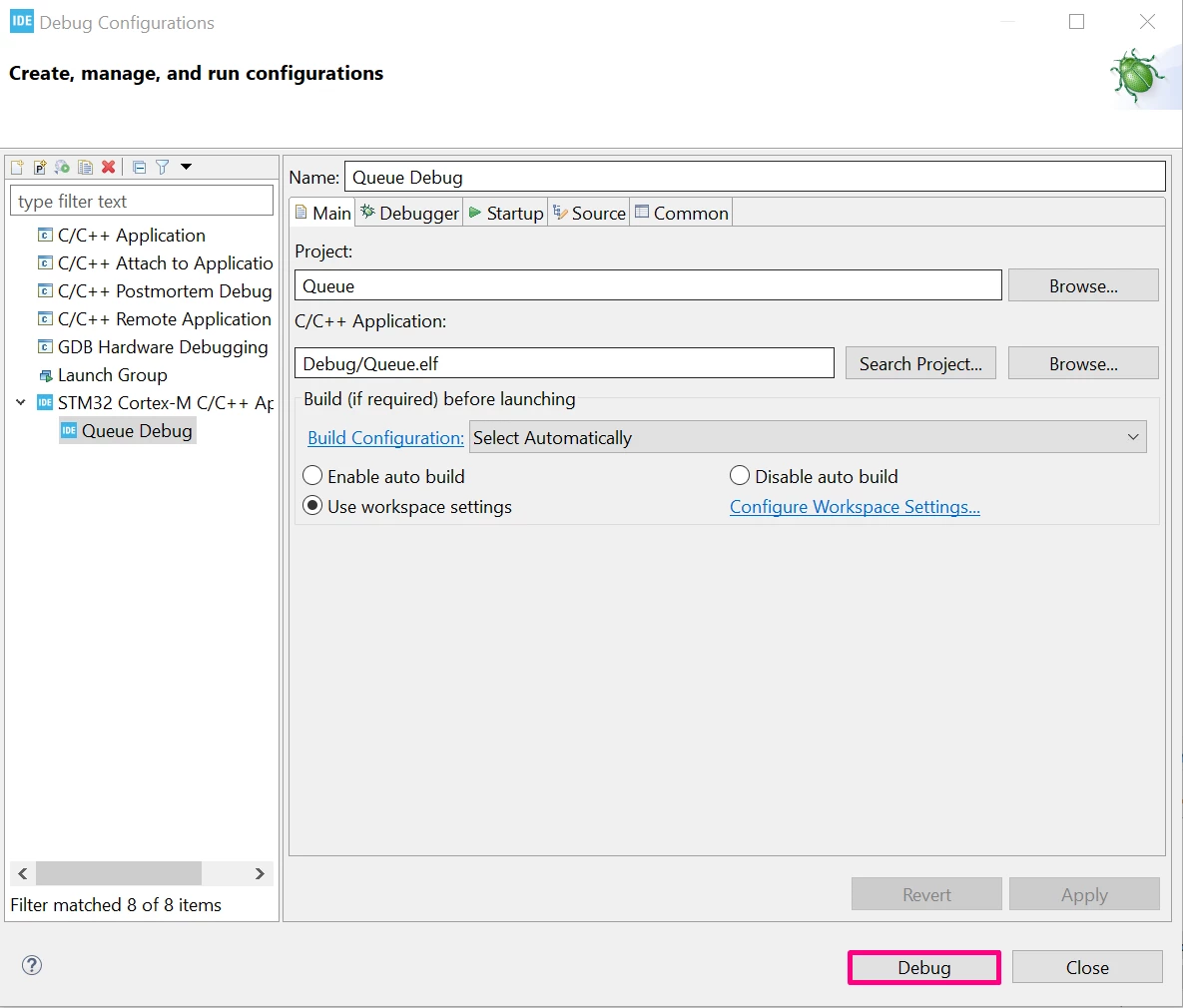Click the C/C++ Application icon
The height and width of the screenshot is (1008, 1183).
45,235
